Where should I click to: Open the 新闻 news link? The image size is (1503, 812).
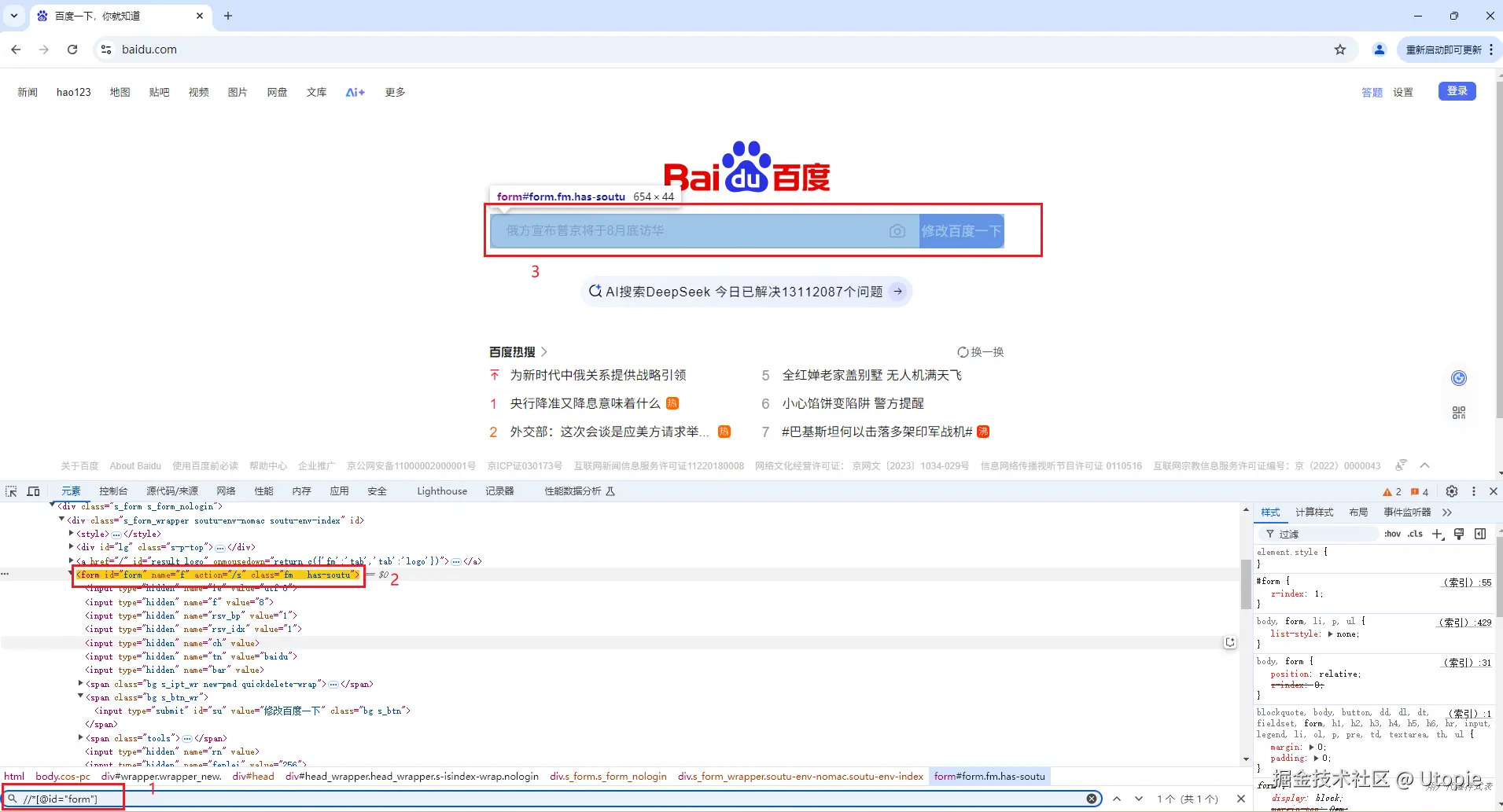coord(28,92)
